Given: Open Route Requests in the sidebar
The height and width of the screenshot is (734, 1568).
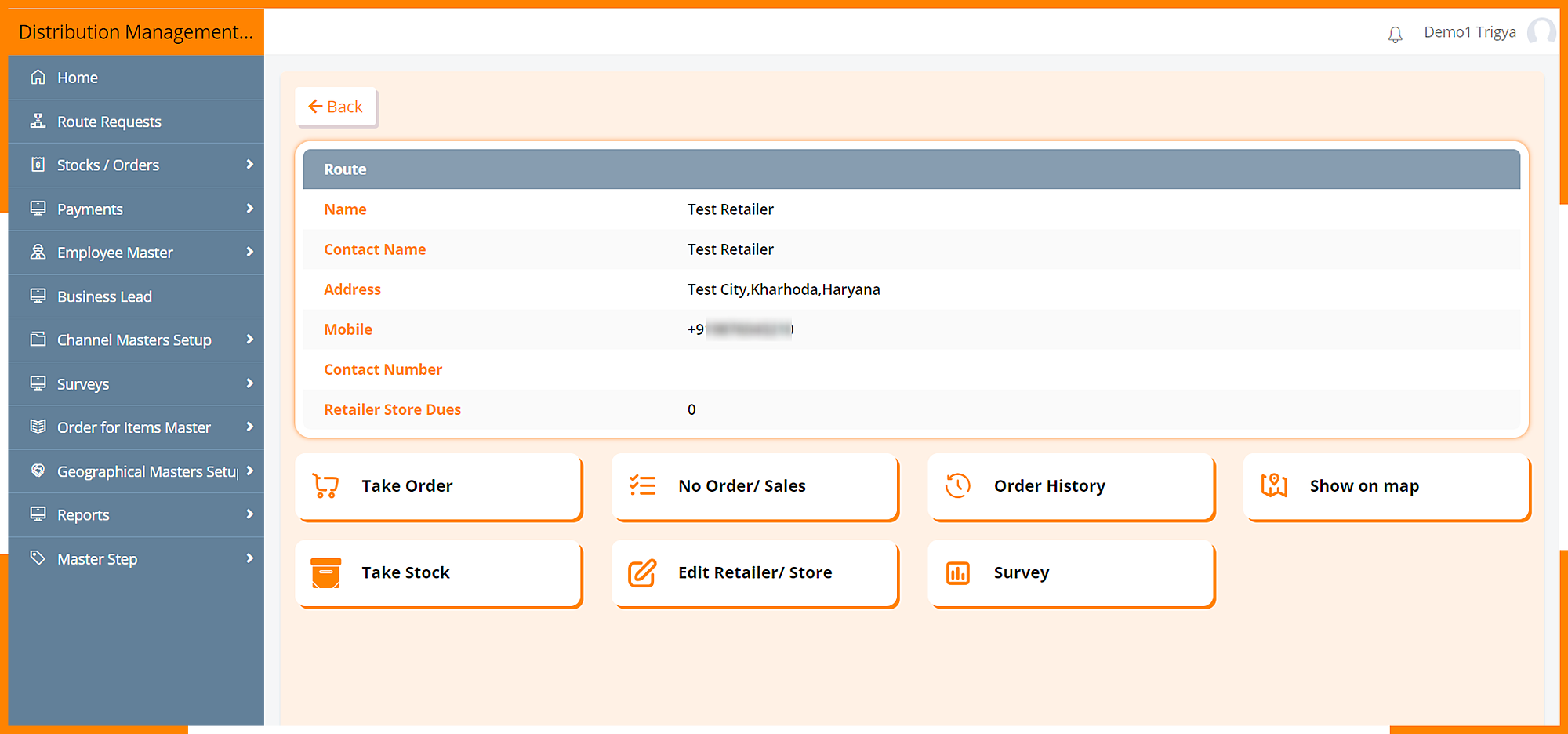Looking at the screenshot, I should click(109, 122).
